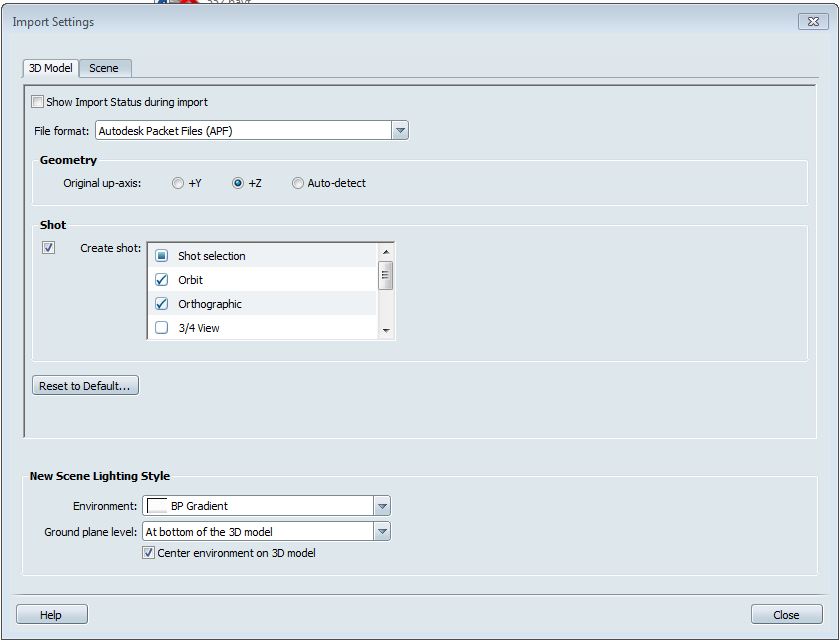Select +Y as original up-axis
840x640 pixels.
tap(178, 184)
